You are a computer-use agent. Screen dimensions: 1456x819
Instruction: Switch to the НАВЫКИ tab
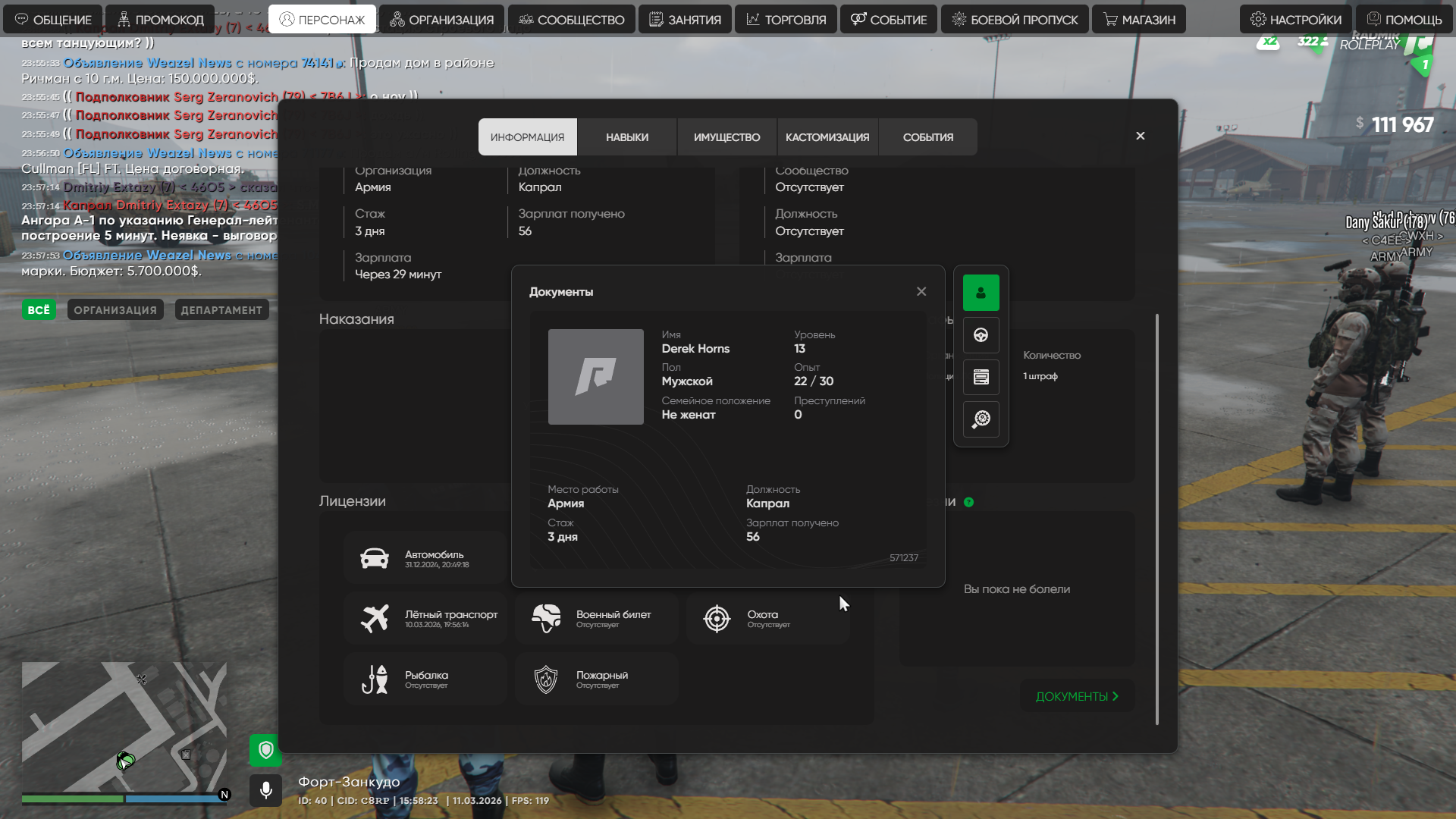pyautogui.click(x=626, y=137)
